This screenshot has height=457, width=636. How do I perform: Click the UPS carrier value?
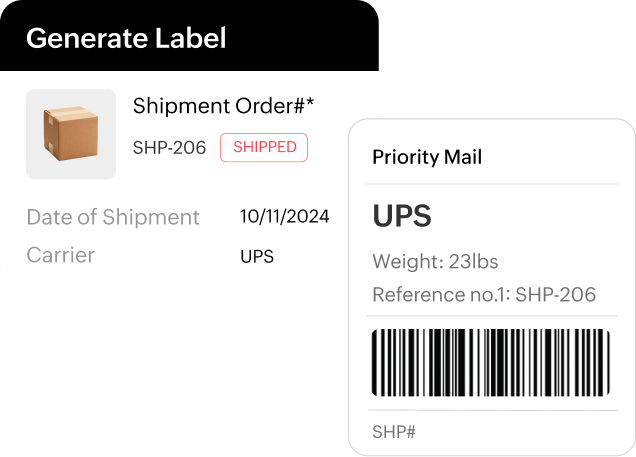(257, 256)
